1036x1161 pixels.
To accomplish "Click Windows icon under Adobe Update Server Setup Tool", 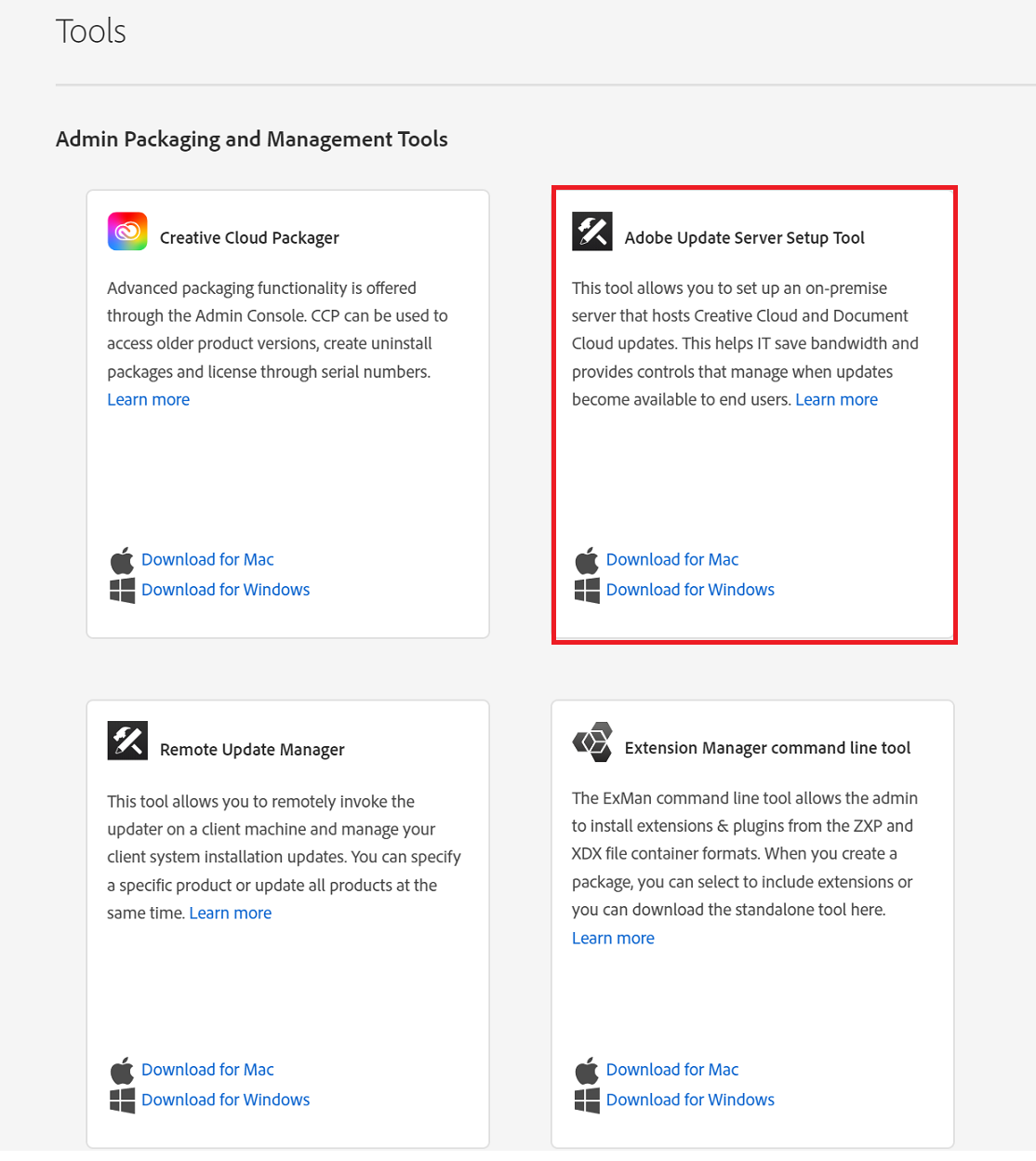I will coord(587,590).
